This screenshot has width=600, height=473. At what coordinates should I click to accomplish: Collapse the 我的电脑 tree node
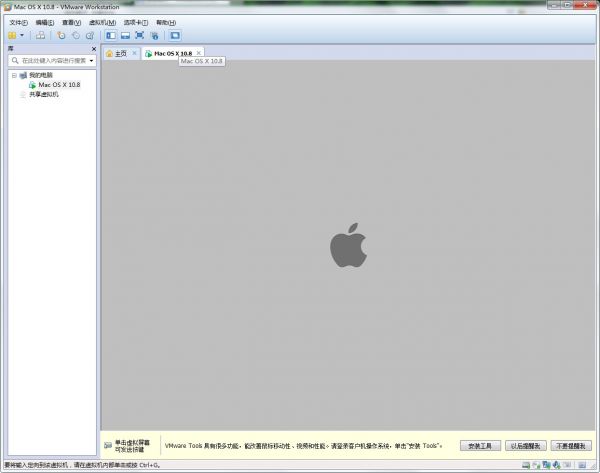coord(14,75)
